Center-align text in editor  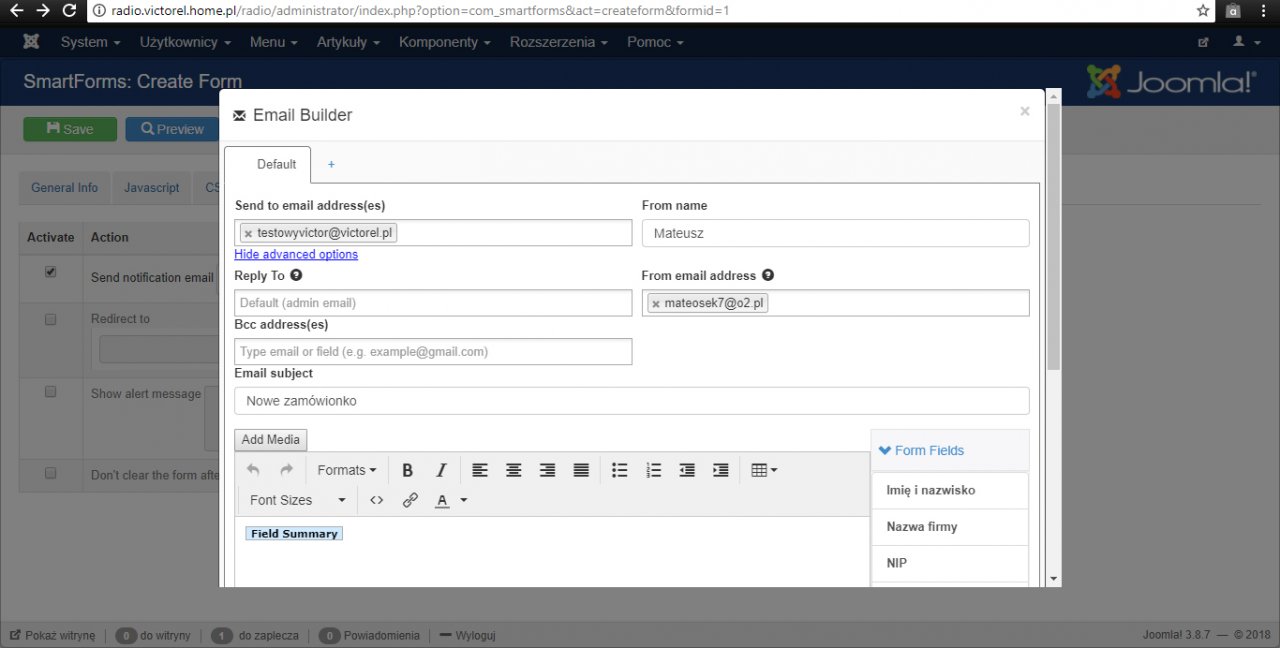click(514, 470)
